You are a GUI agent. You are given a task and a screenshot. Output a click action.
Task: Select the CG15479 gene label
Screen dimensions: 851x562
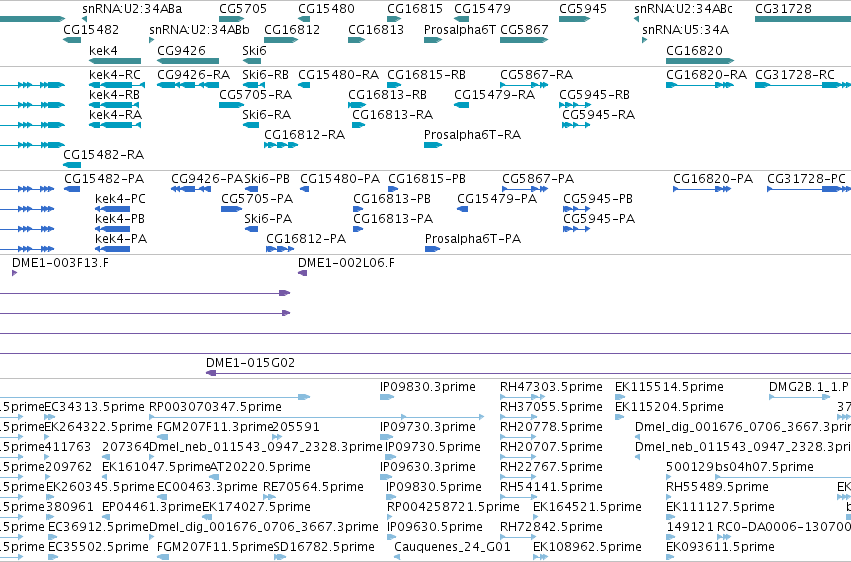482,9
